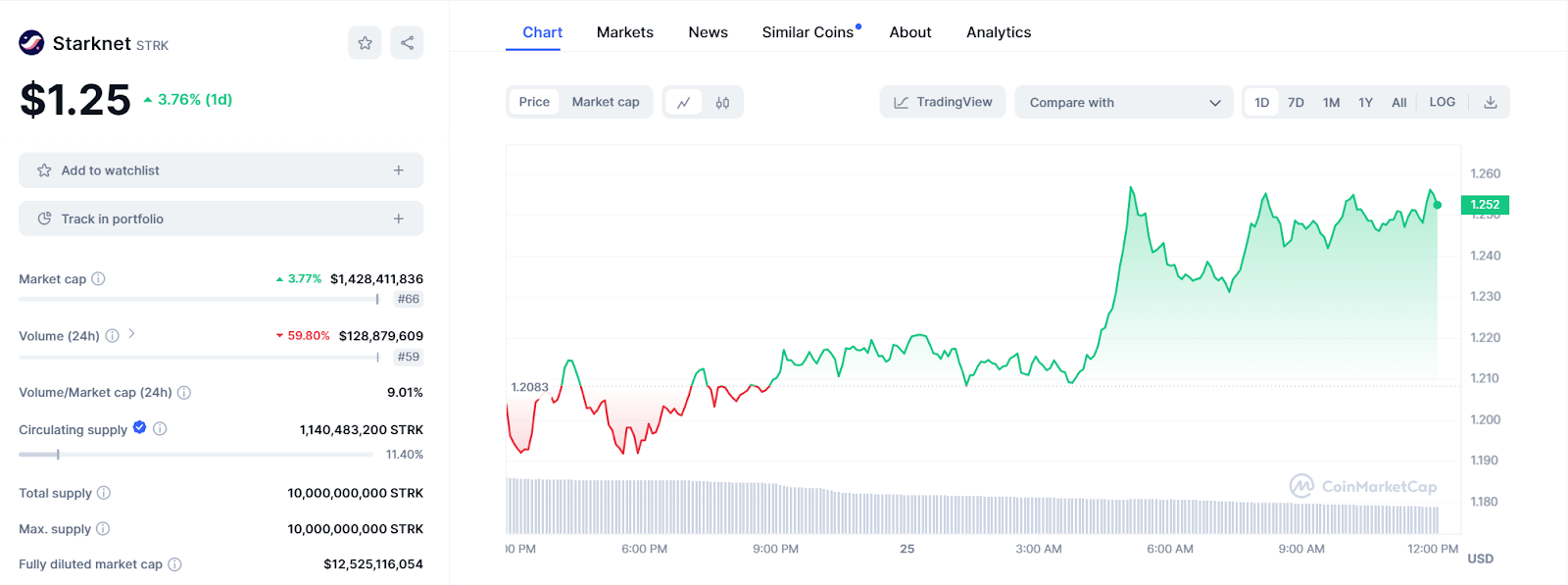Select the Price chart toggle
1568x585 pixels.
pyautogui.click(x=534, y=102)
